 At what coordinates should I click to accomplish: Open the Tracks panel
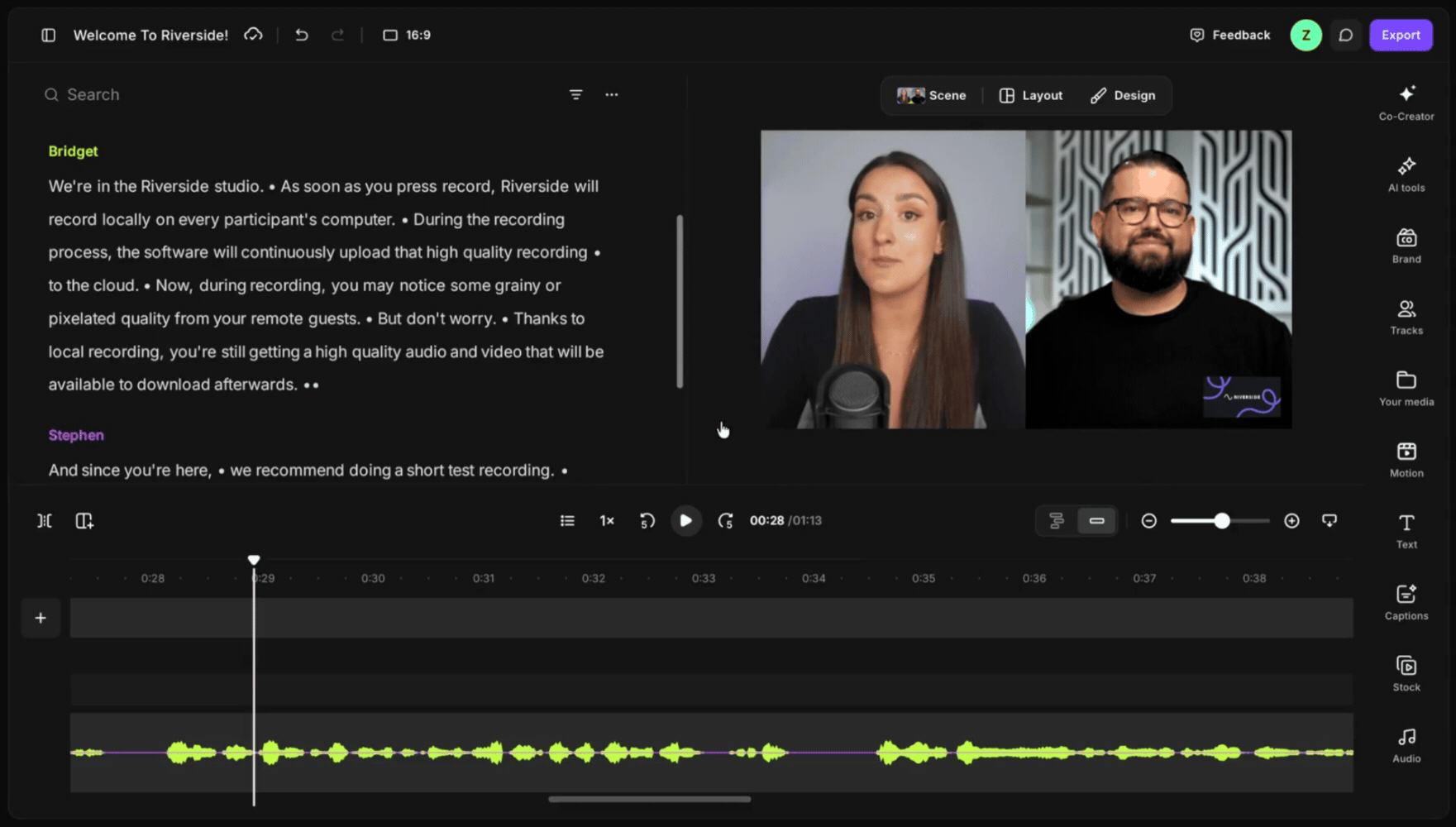pos(1406,317)
